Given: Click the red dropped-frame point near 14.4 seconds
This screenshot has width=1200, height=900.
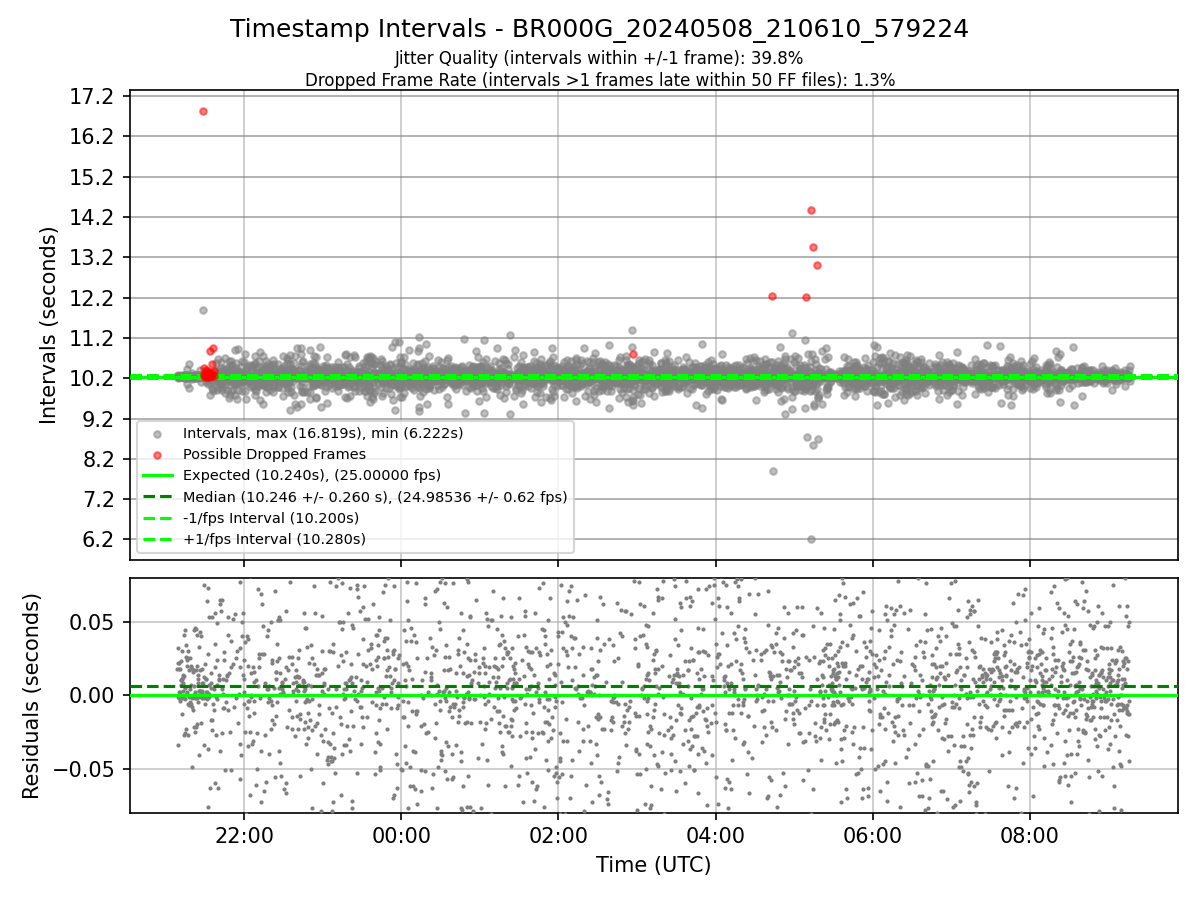Looking at the screenshot, I should click(811, 210).
